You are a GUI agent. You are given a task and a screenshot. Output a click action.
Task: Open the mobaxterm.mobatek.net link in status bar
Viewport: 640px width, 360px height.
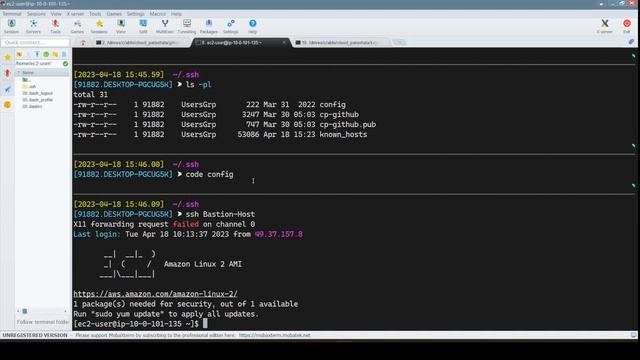(x=274, y=335)
